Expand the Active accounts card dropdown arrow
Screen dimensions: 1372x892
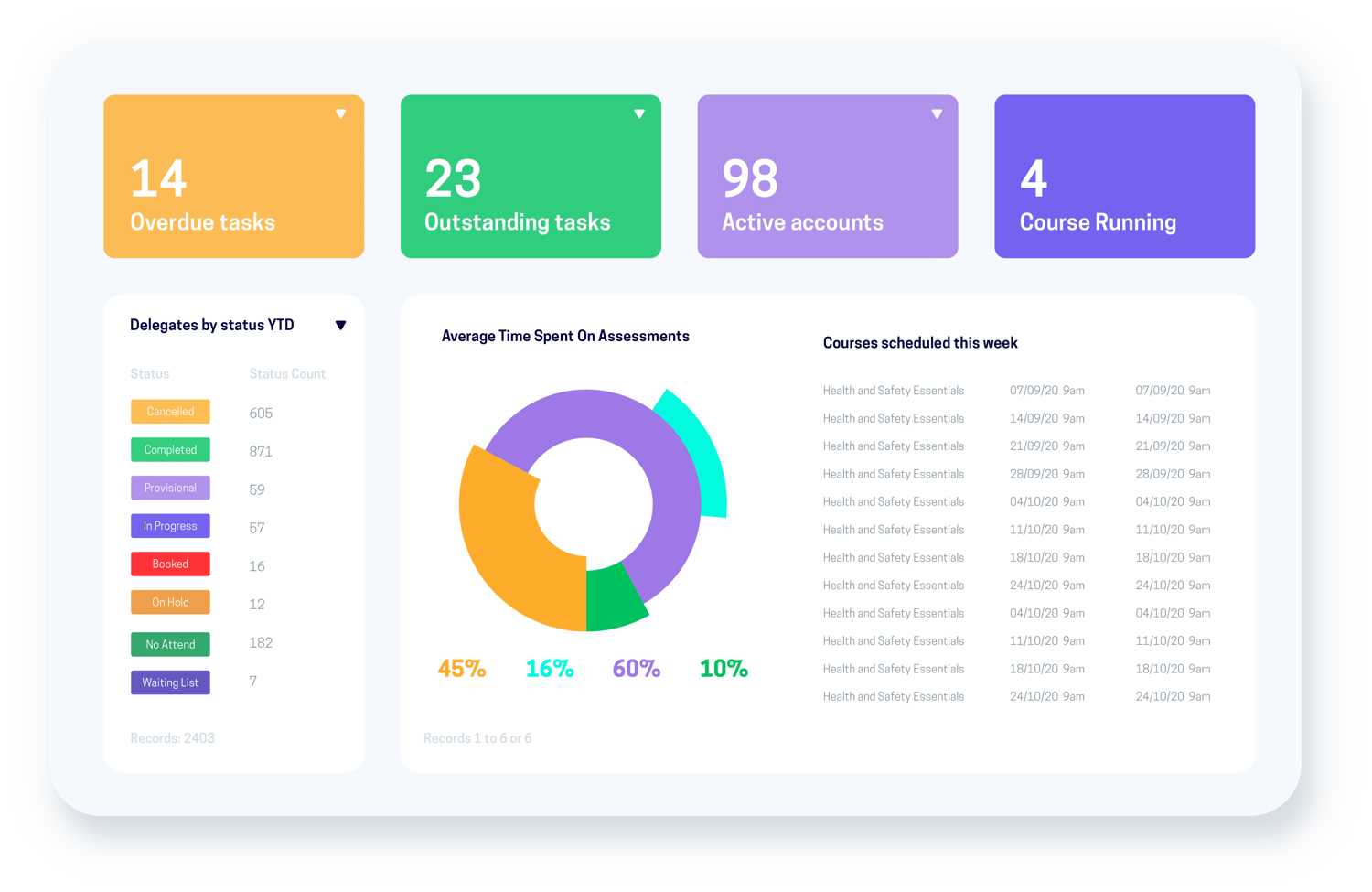[x=937, y=114]
